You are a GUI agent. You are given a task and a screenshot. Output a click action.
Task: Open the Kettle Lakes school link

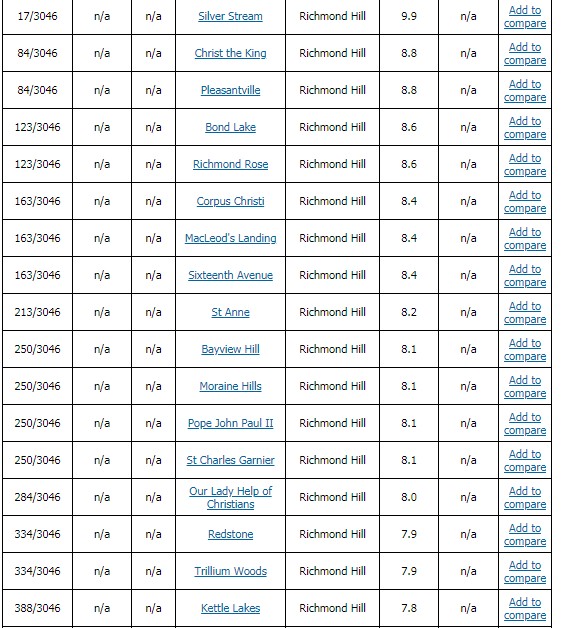pyautogui.click(x=230, y=608)
